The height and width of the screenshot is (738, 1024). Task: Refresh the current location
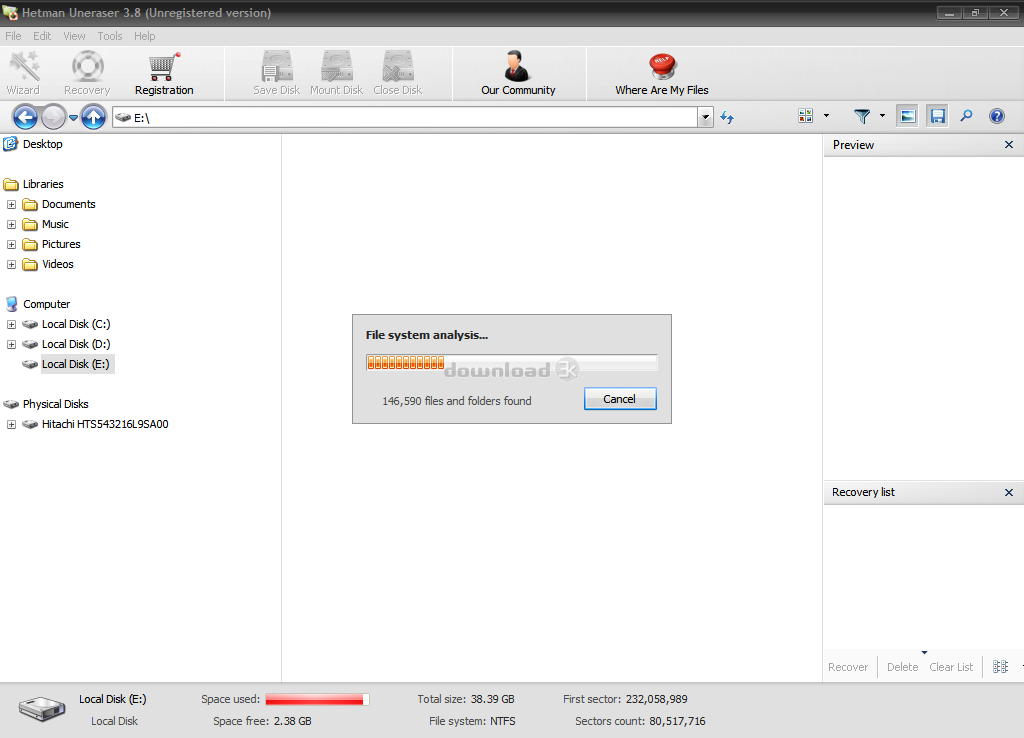tap(727, 118)
